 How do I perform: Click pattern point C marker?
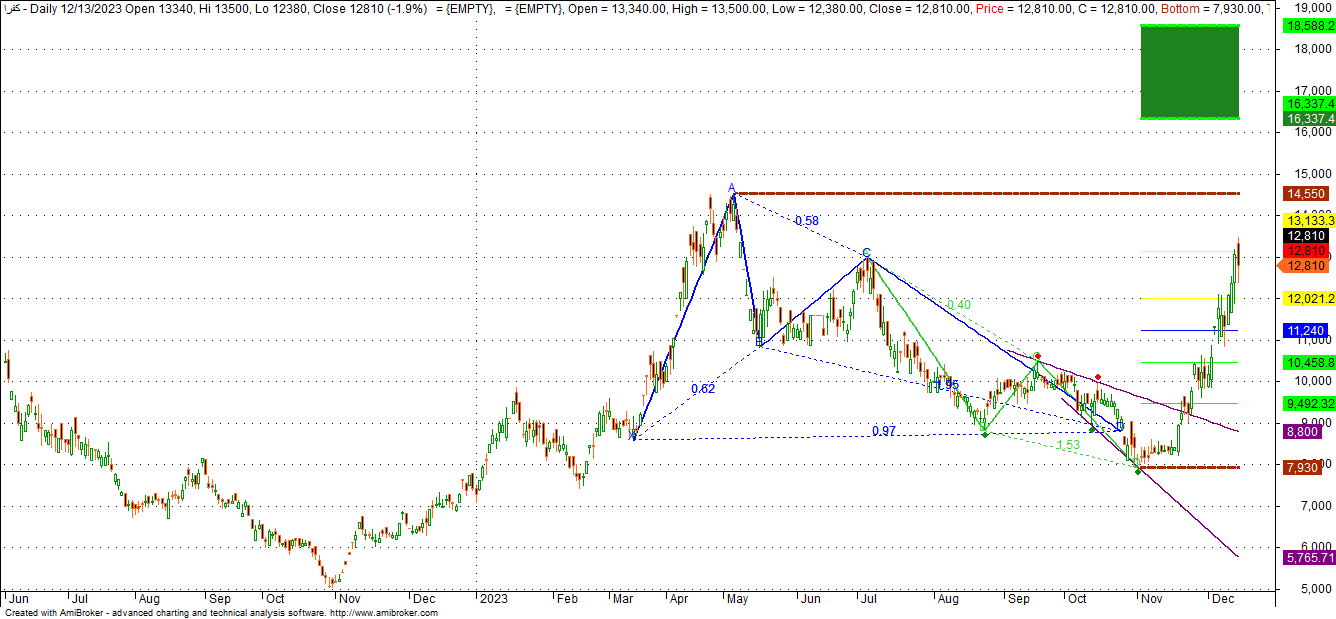(x=866, y=252)
